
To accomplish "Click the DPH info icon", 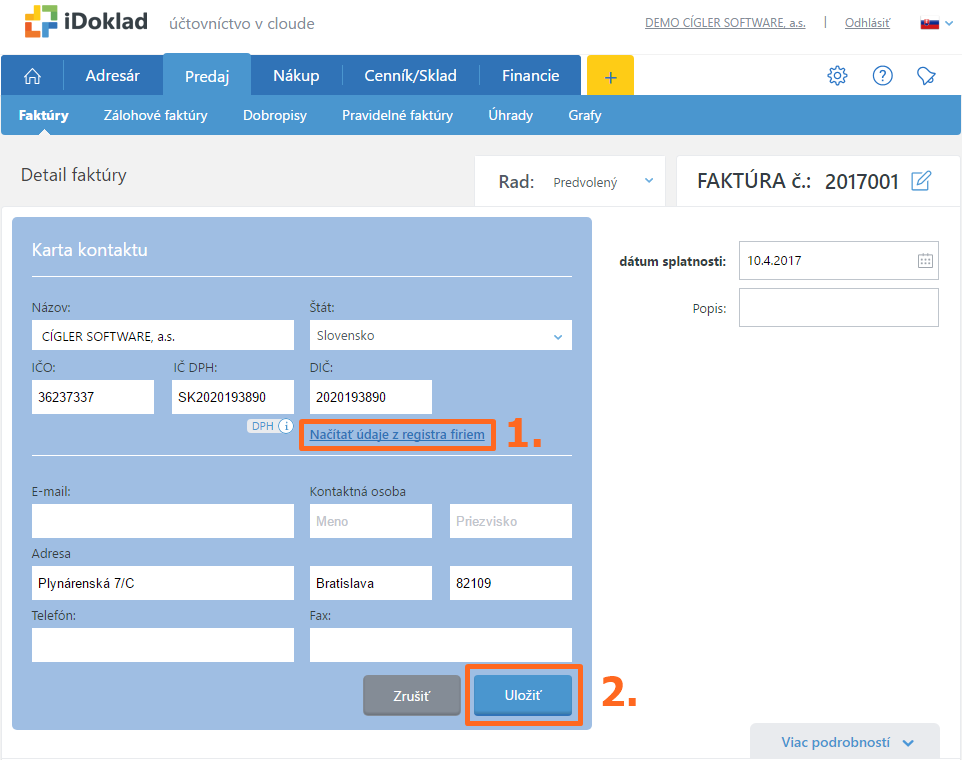I will pyautogui.click(x=286, y=426).
